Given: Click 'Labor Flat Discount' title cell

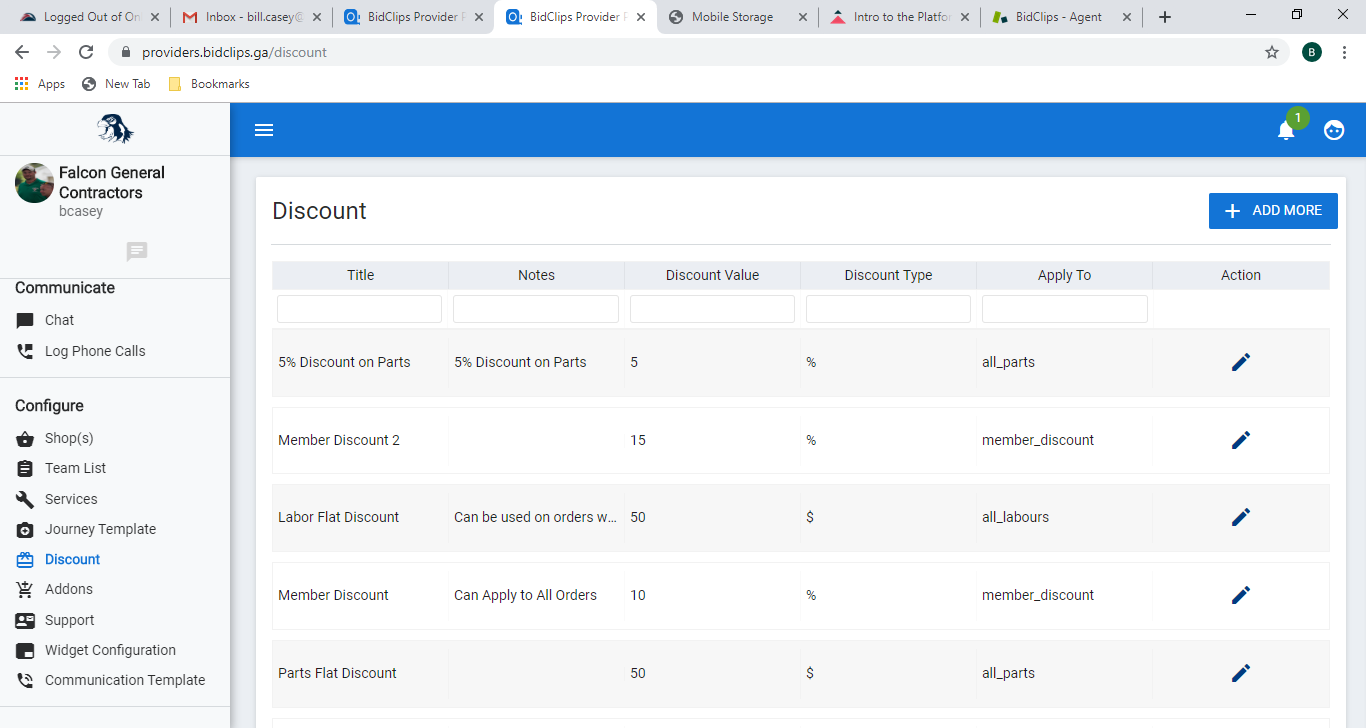Looking at the screenshot, I should 338,517.
